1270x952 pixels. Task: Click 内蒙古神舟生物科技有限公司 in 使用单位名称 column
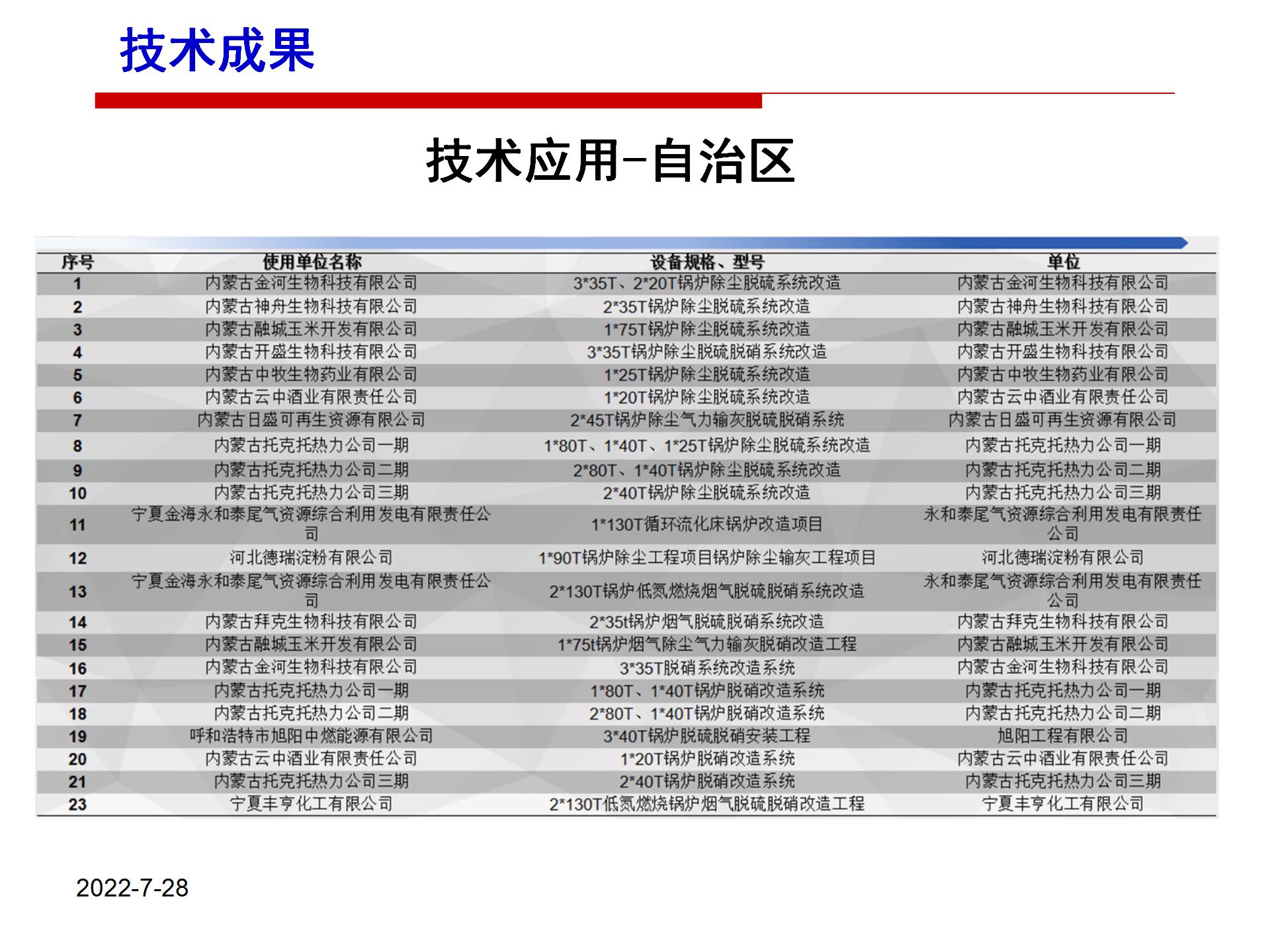pos(312,307)
